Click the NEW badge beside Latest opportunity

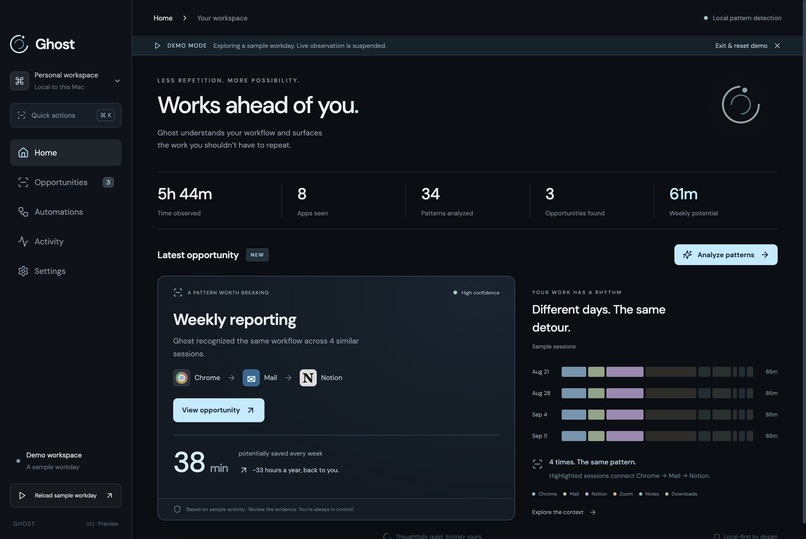tap(257, 255)
